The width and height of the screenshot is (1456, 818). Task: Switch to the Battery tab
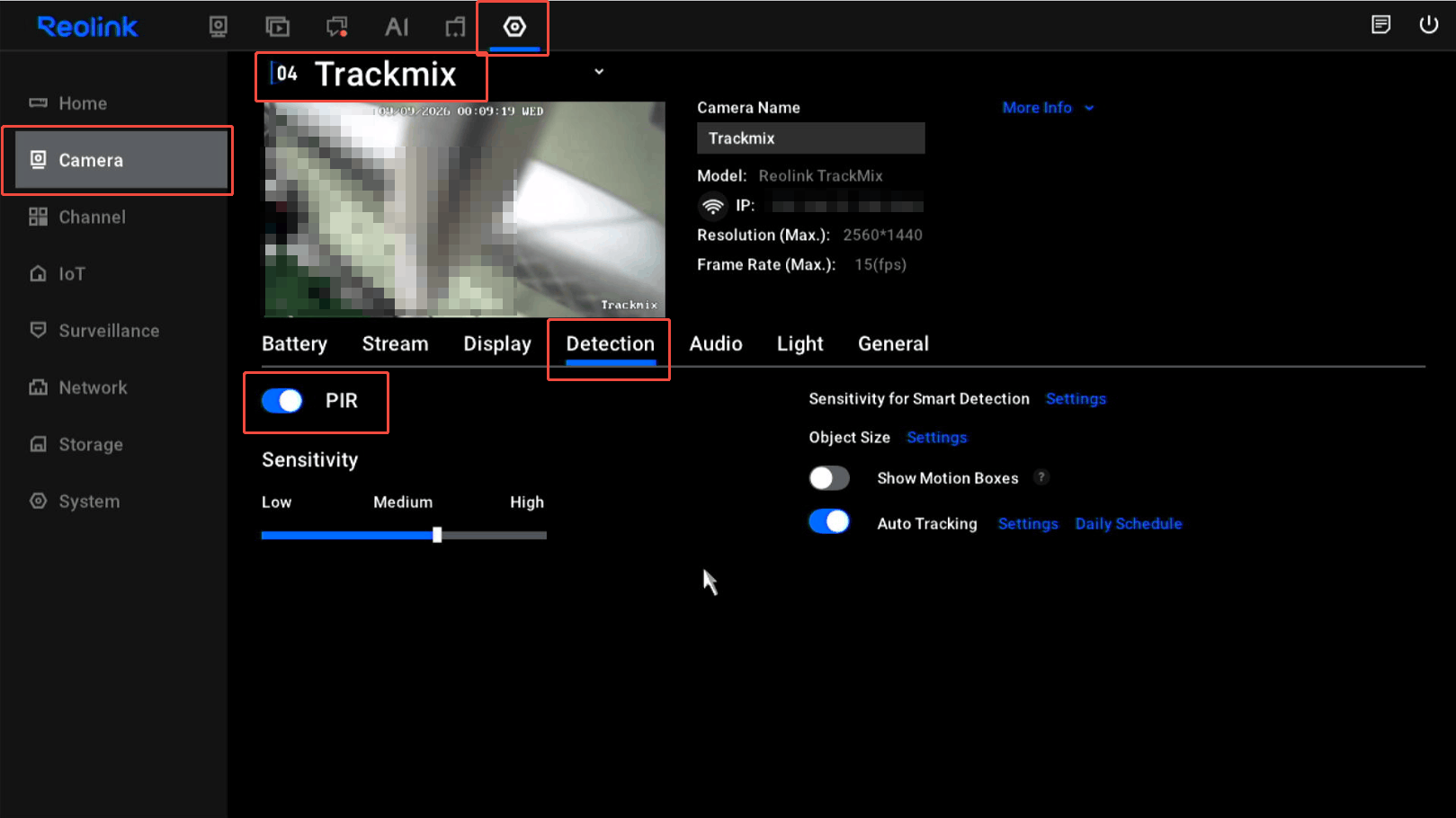[x=295, y=344]
